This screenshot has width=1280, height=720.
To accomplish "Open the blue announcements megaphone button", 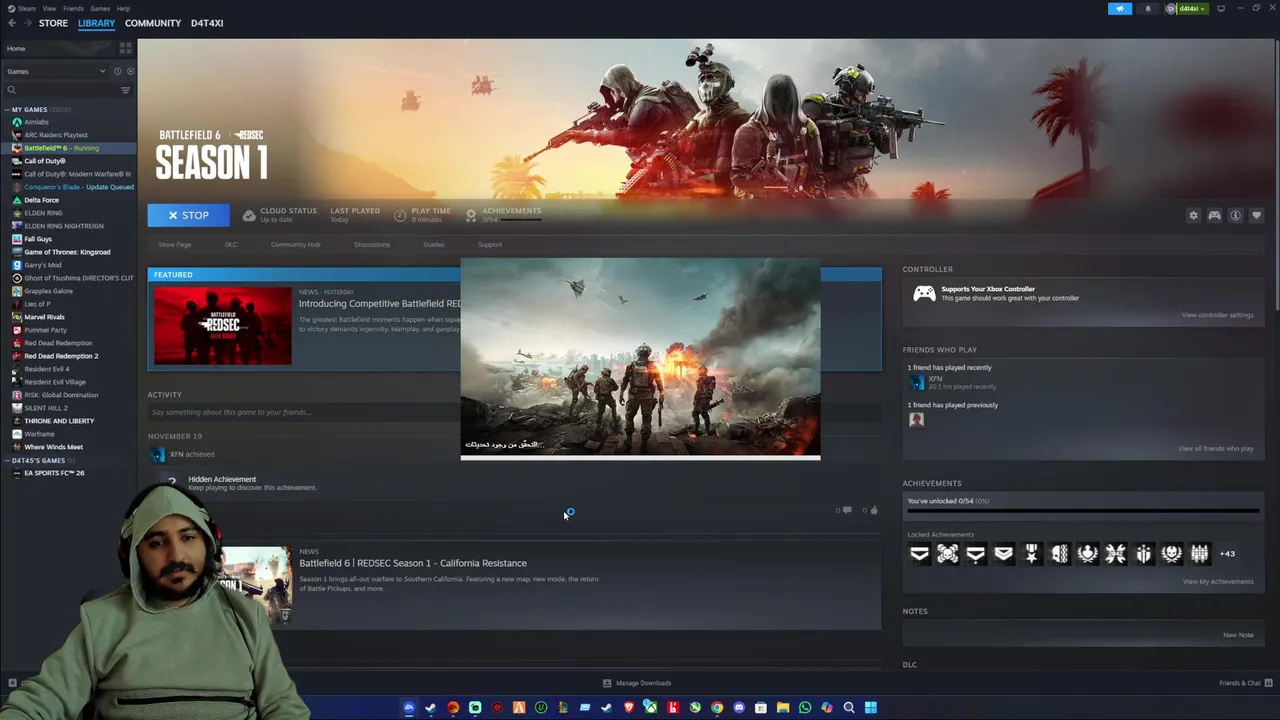I will pyautogui.click(x=1120, y=9).
